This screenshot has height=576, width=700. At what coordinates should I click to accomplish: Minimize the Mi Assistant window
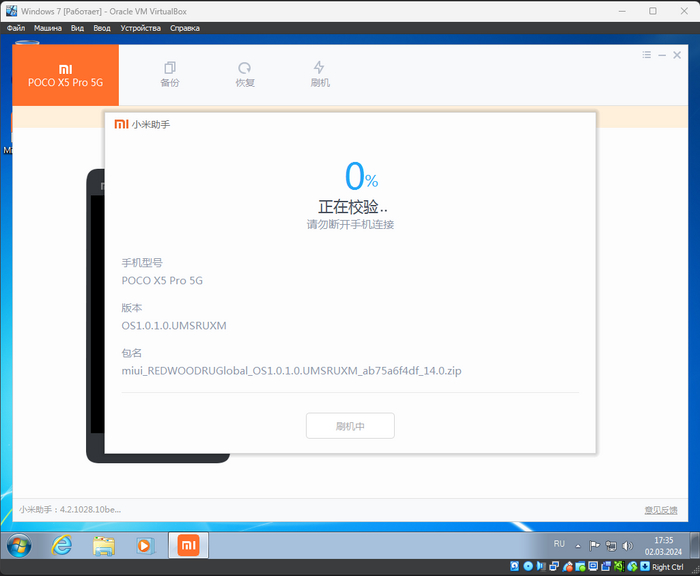point(662,54)
